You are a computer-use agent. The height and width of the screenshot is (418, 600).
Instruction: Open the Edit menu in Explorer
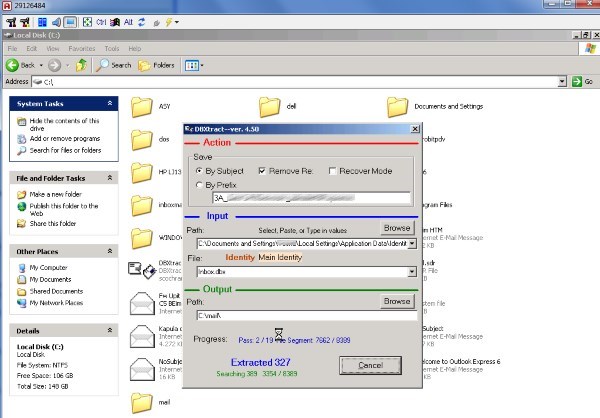point(32,49)
